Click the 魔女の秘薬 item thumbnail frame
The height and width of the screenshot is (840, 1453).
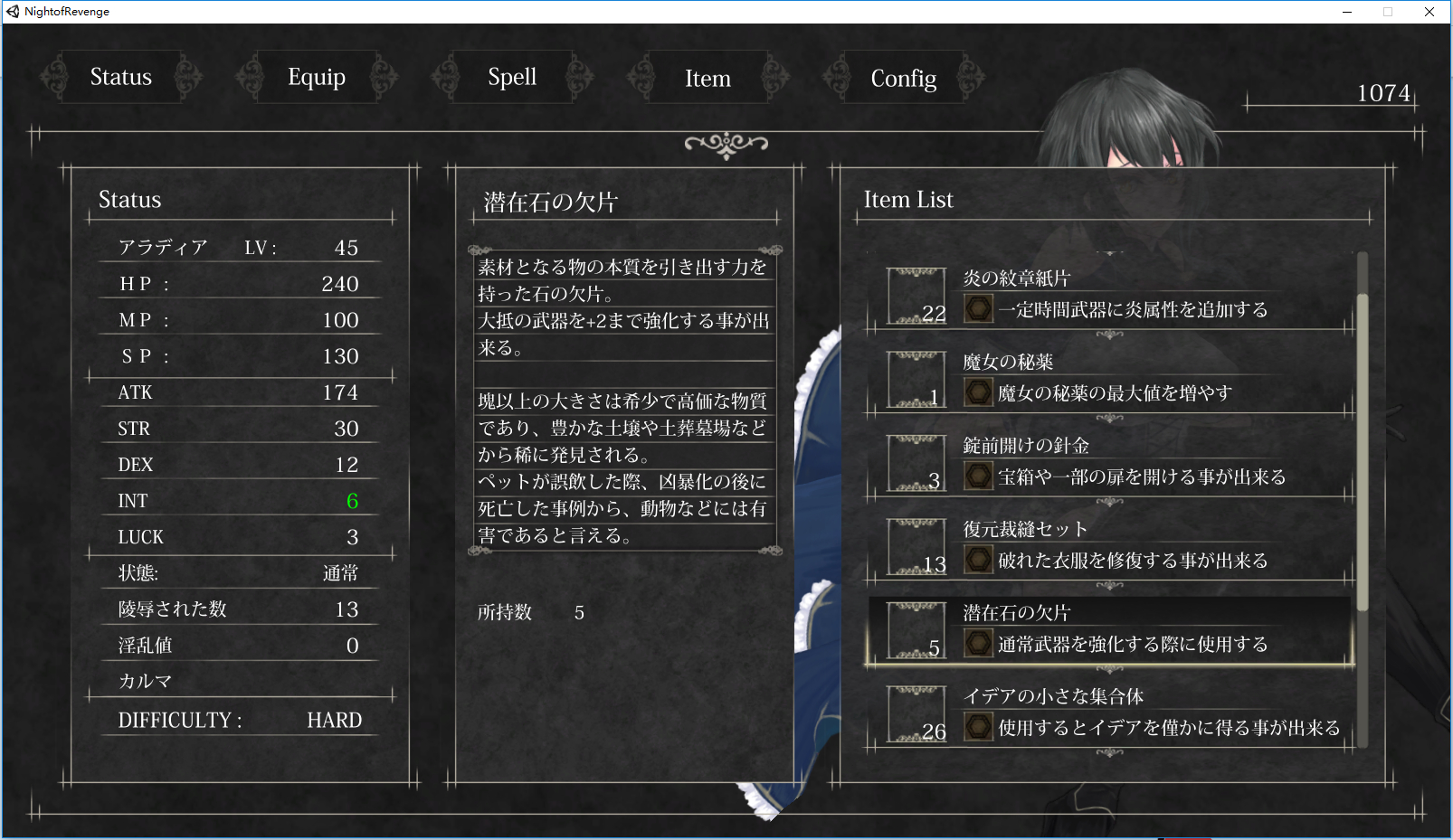(x=917, y=379)
